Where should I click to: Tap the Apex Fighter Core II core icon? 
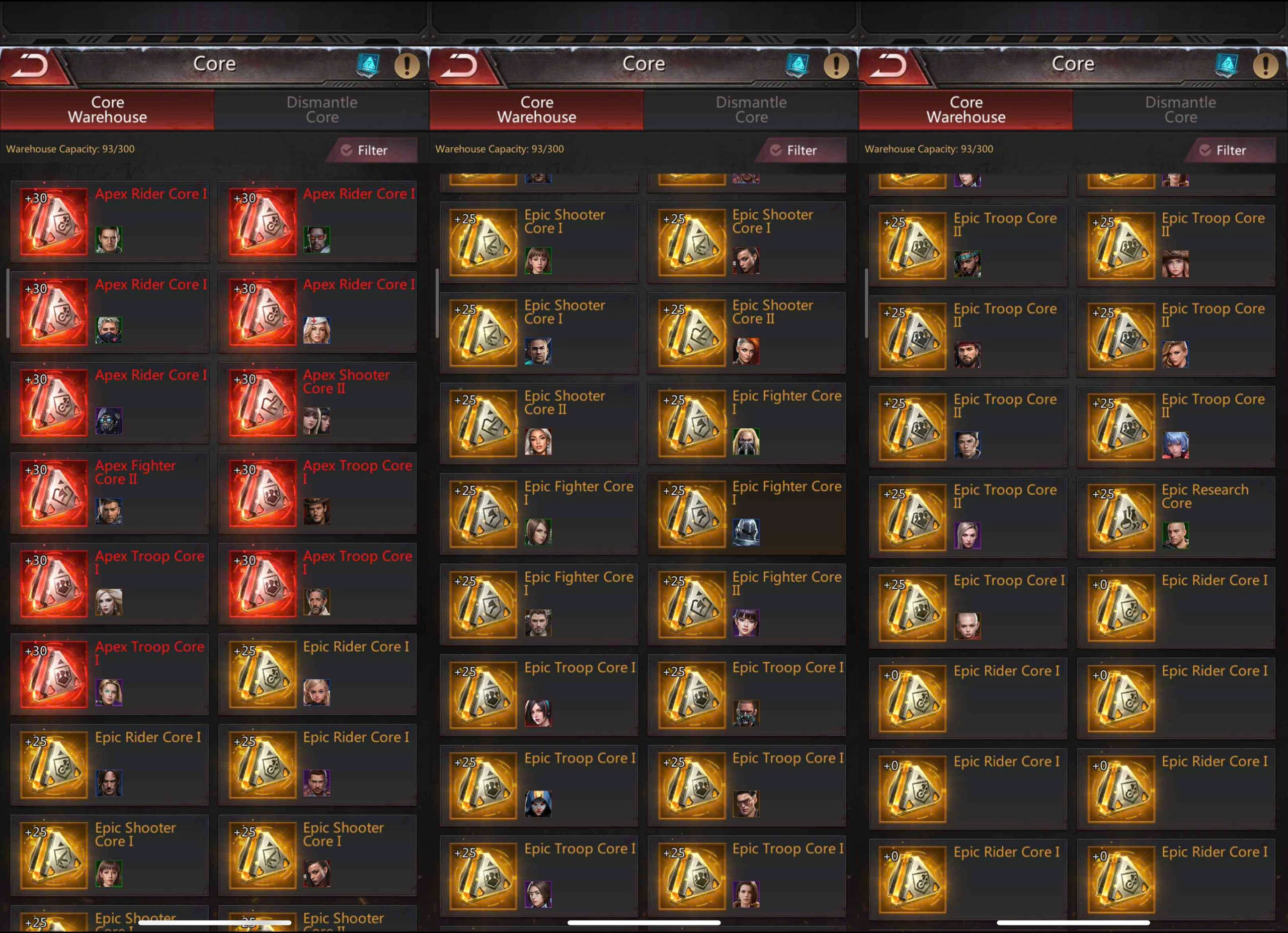click(x=54, y=493)
